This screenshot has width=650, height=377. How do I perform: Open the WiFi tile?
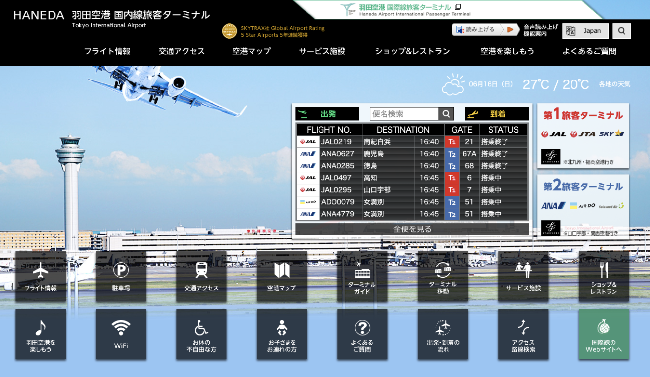121,334
